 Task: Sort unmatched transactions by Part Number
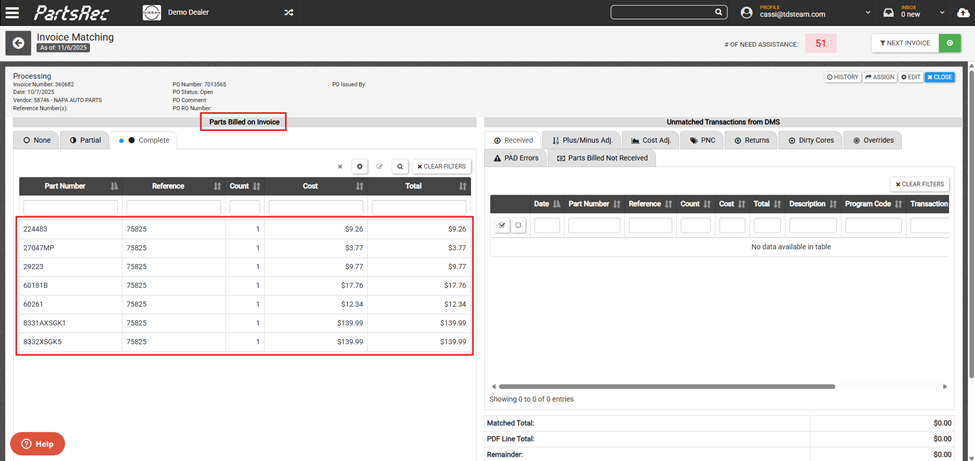[617, 204]
